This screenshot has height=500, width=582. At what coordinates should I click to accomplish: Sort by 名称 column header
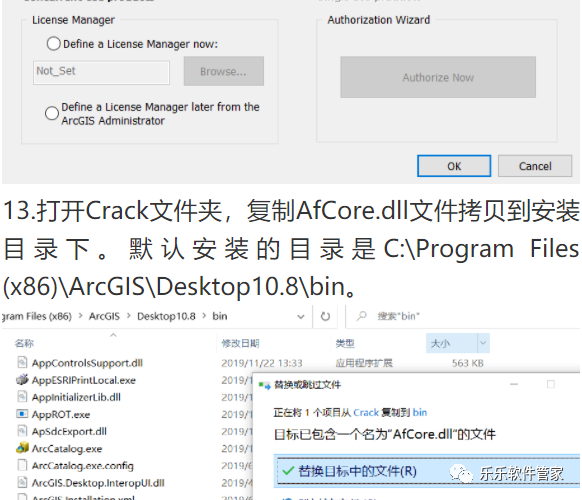pyautogui.click(x=24, y=343)
